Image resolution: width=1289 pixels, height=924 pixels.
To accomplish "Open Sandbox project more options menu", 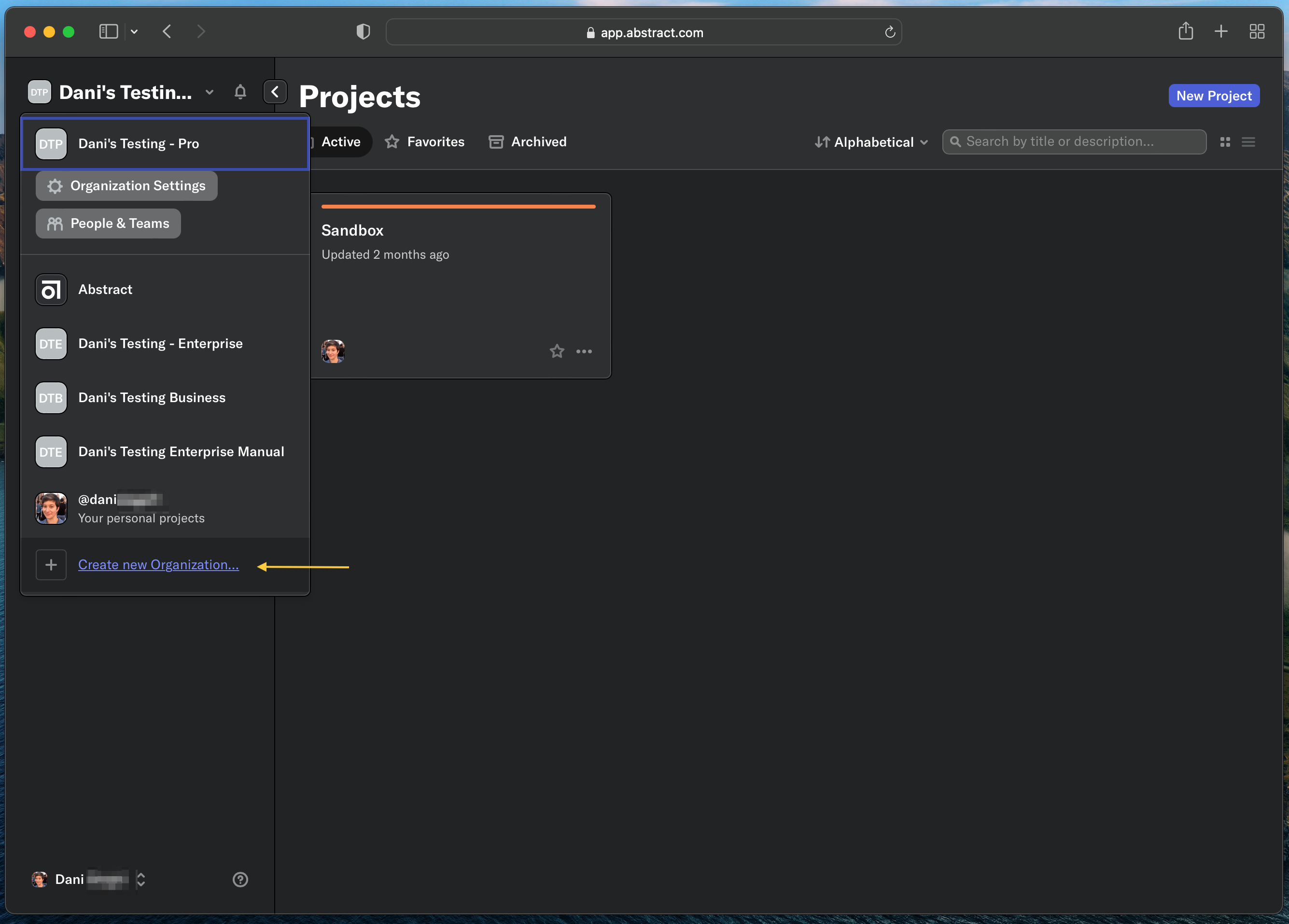I will click(x=584, y=351).
